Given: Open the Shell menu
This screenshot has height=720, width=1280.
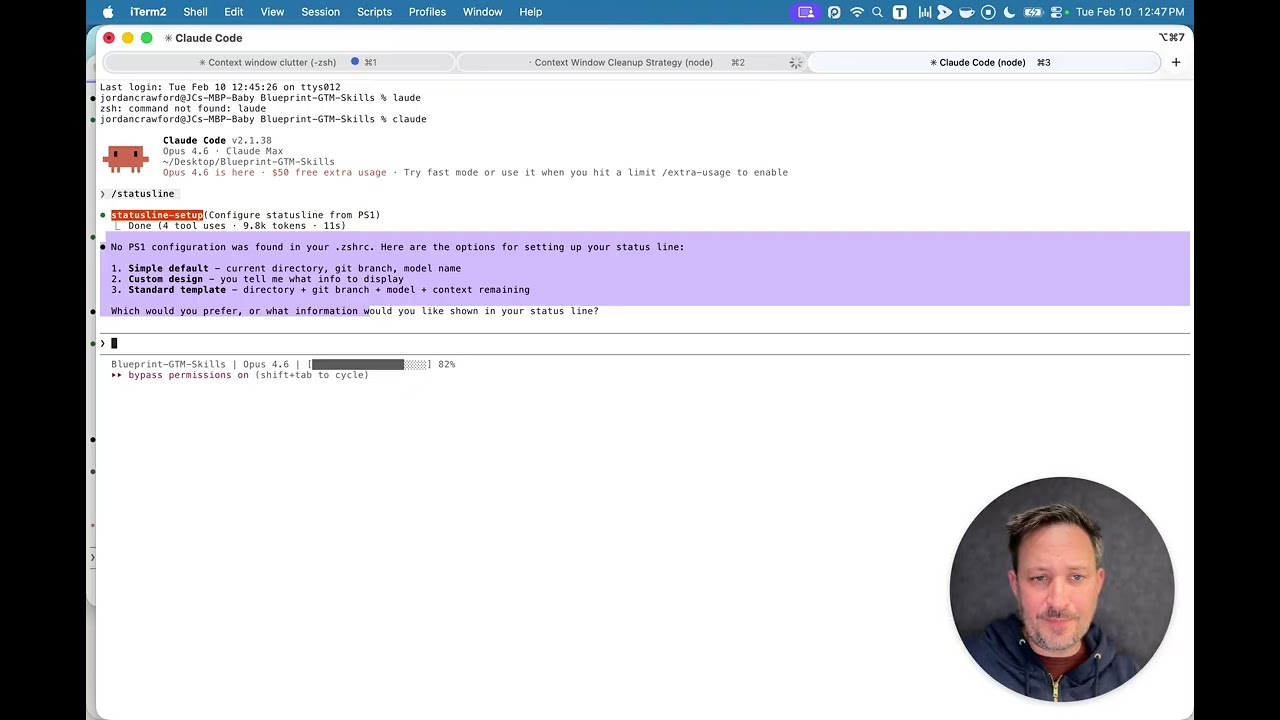Looking at the screenshot, I should click(x=195, y=12).
